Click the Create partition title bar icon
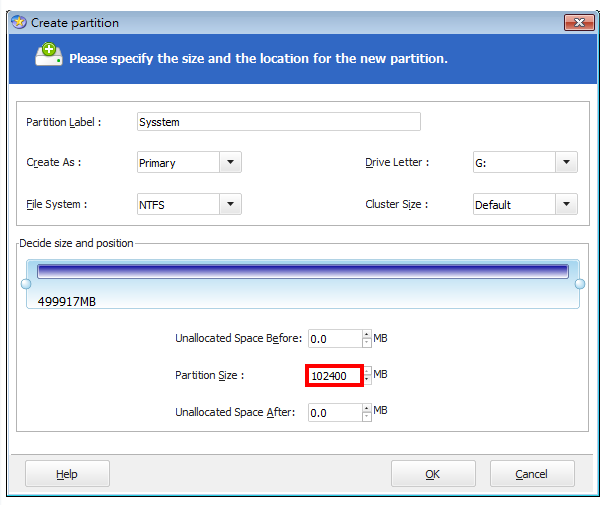This screenshot has width=608, height=505. (x=19, y=22)
